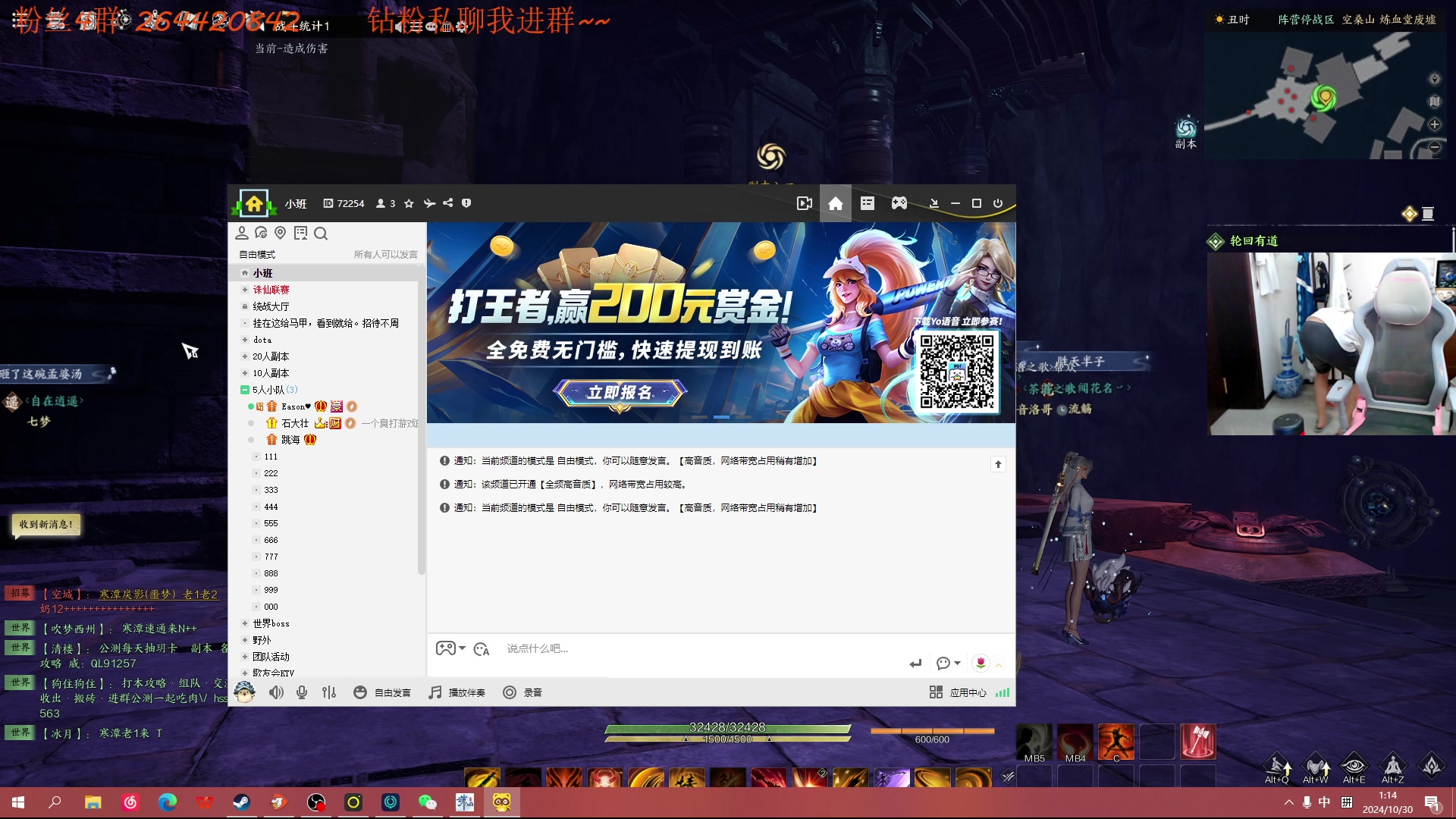Viewport: 1456px width, 819px height.
Task: Favorite channel with the star icon
Action: 409,203
